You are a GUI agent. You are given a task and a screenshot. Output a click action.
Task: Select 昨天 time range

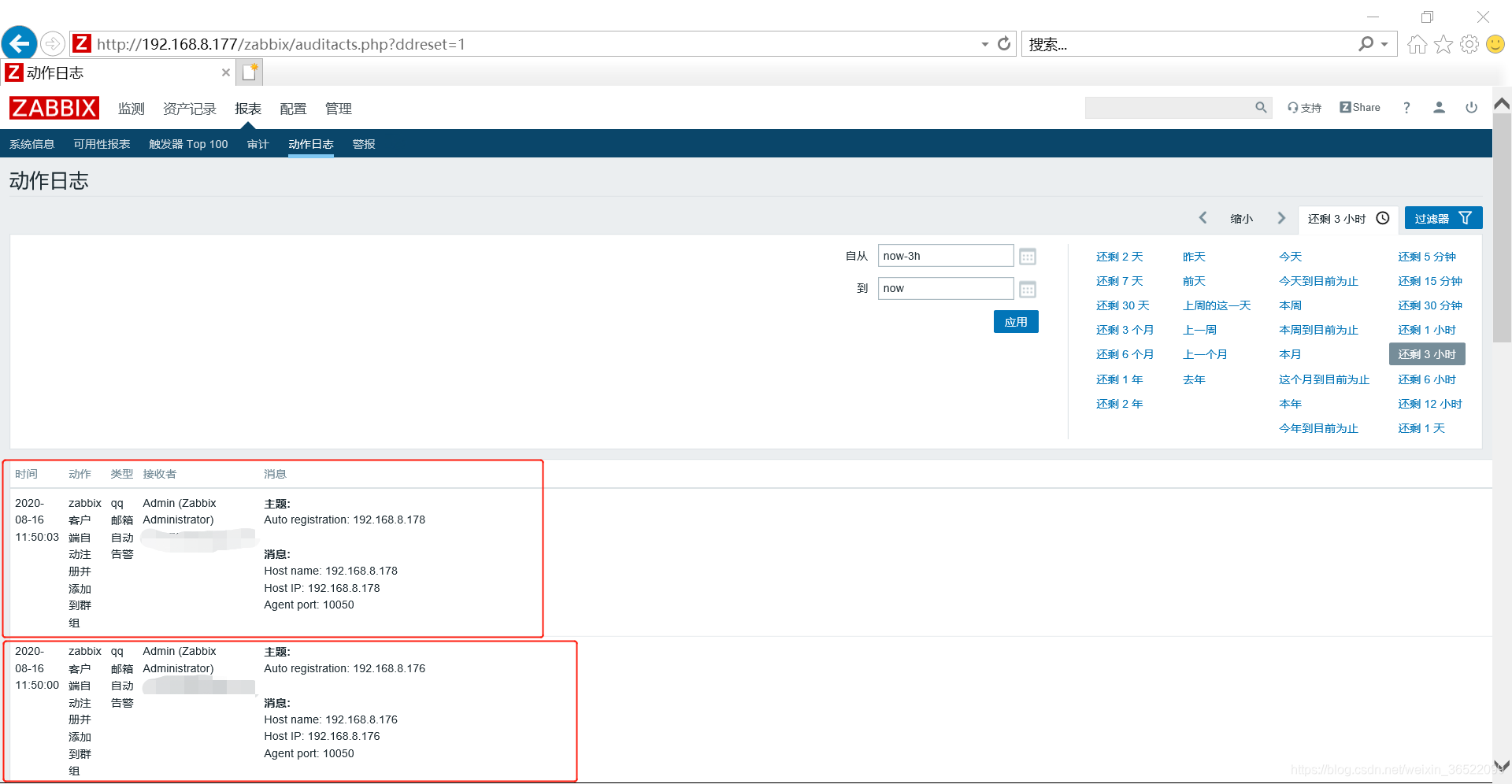click(1194, 257)
